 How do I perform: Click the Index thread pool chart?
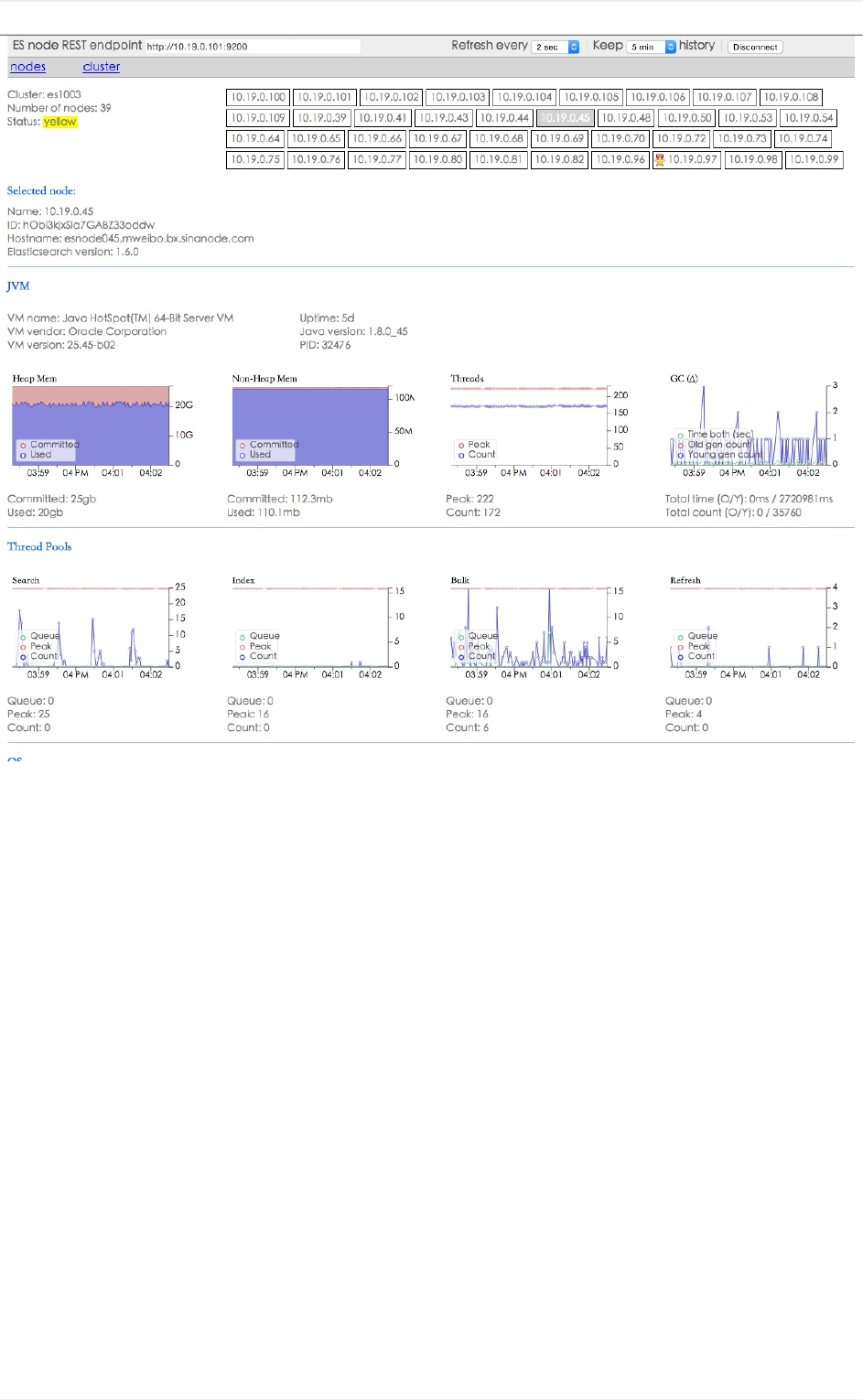(x=311, y=627)
